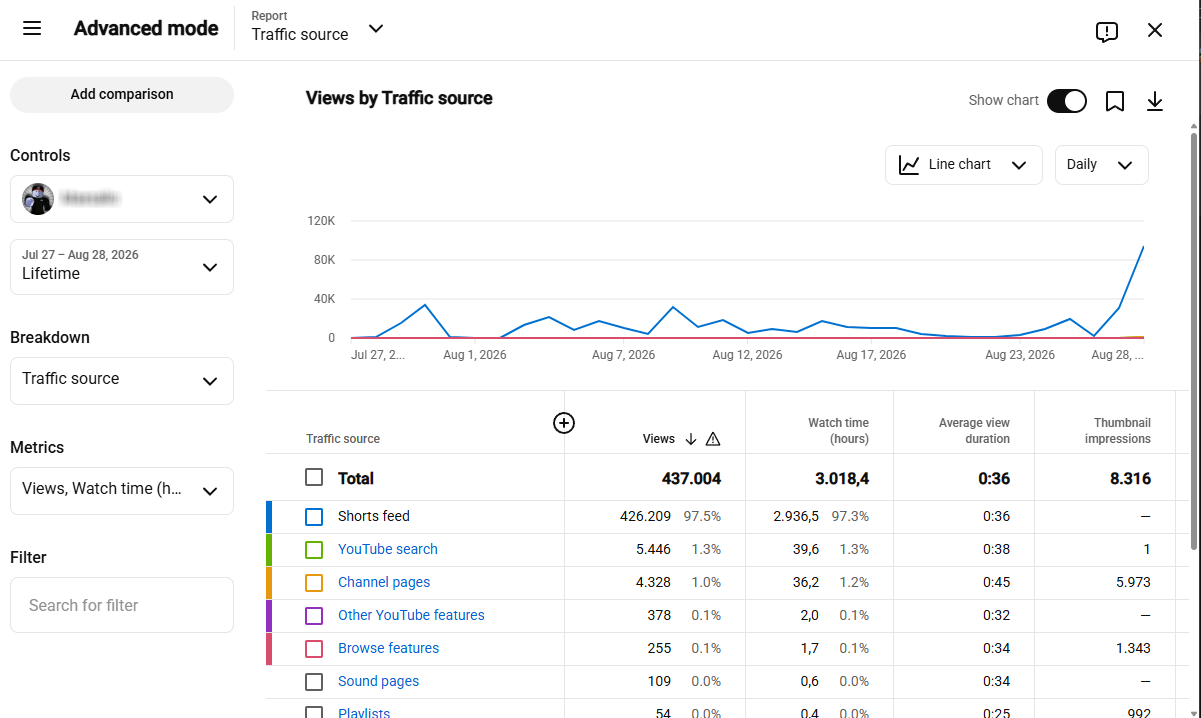
Task: Turn off the Show chart toggle
Action: pyautogui.click(x=1067, y=101)
